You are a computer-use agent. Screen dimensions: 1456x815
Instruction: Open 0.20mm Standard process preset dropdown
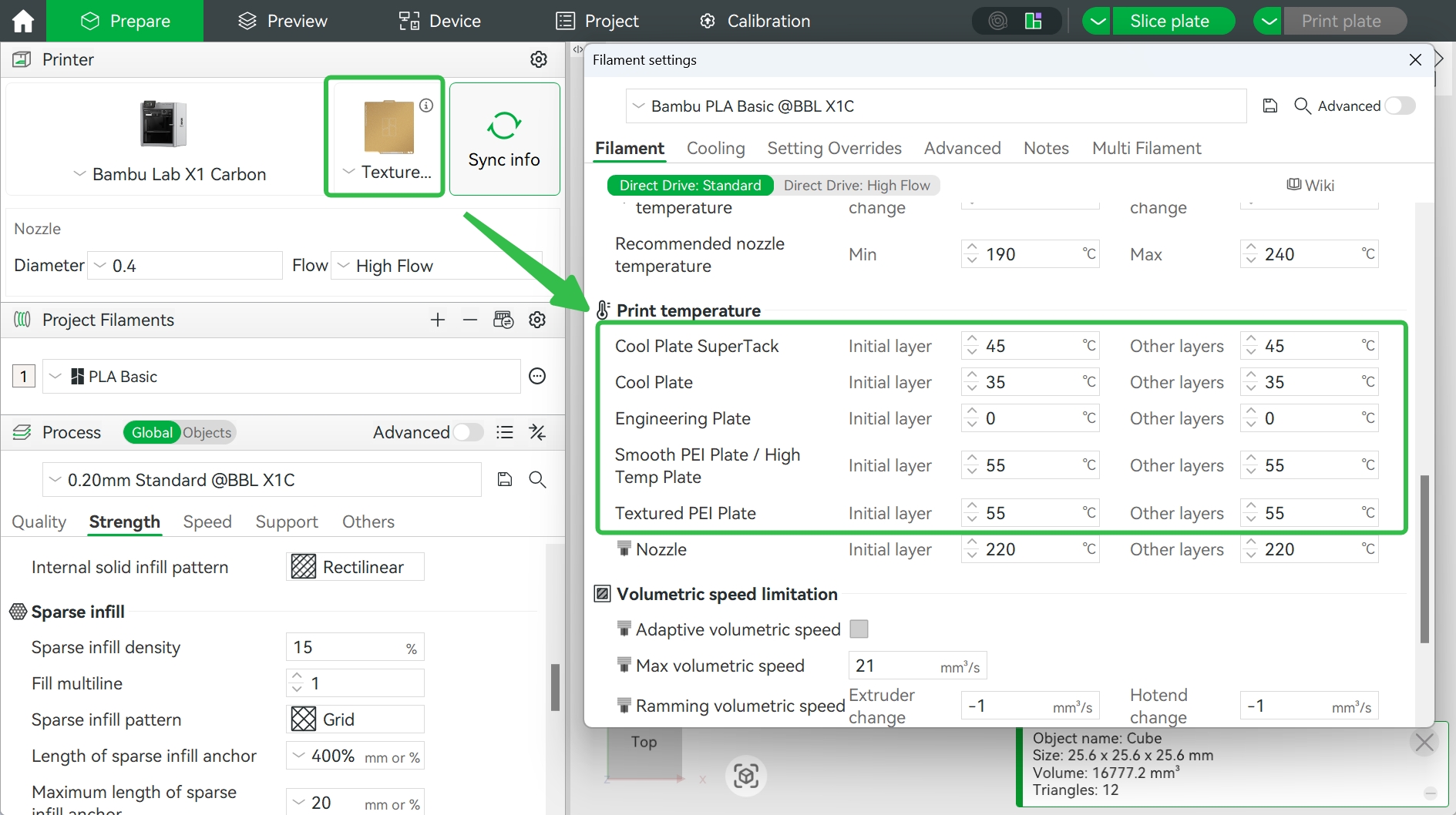262,480
